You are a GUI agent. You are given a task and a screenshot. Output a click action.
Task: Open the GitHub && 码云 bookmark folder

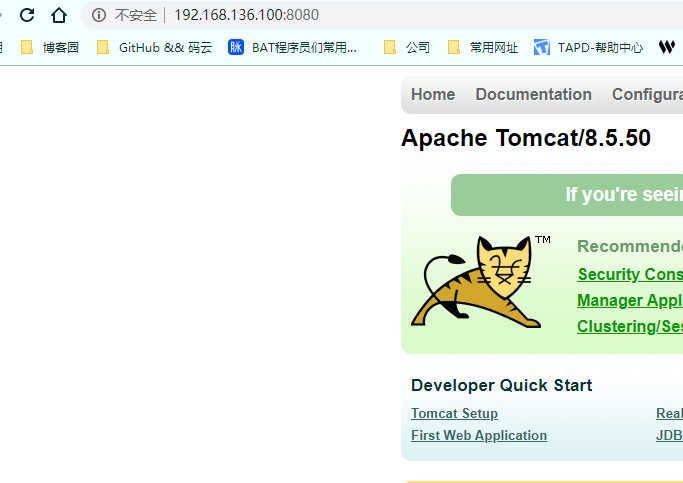pyautogui.click(x=154, y=47)
